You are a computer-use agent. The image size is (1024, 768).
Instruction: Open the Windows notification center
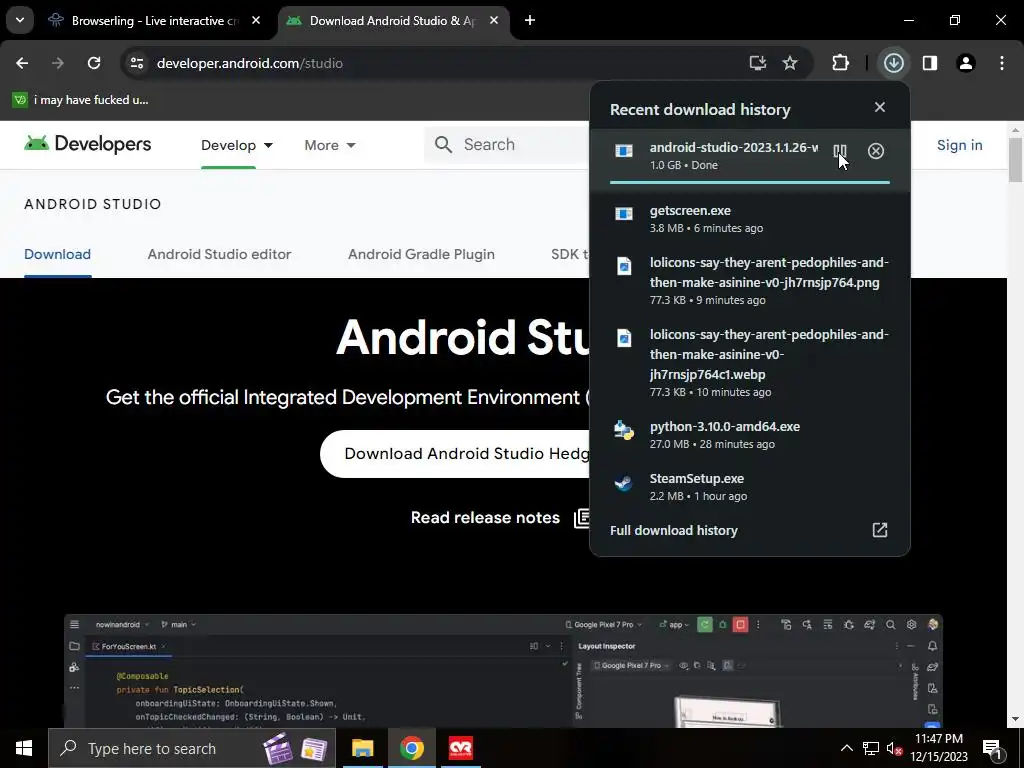tap(992, 748)
